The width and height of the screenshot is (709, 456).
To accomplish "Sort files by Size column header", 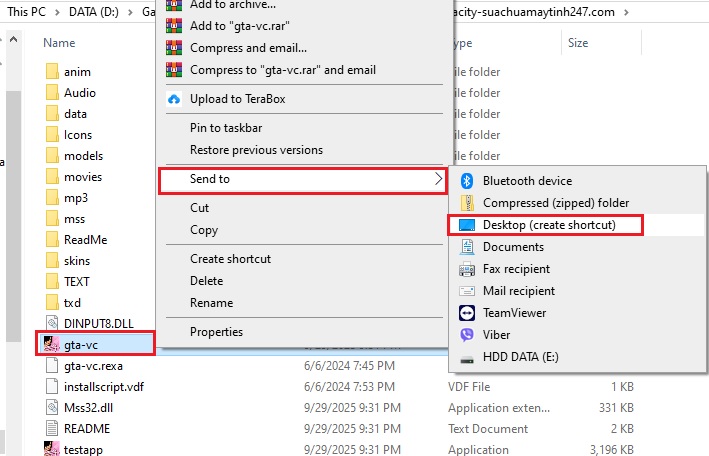I will click(578, 43).
